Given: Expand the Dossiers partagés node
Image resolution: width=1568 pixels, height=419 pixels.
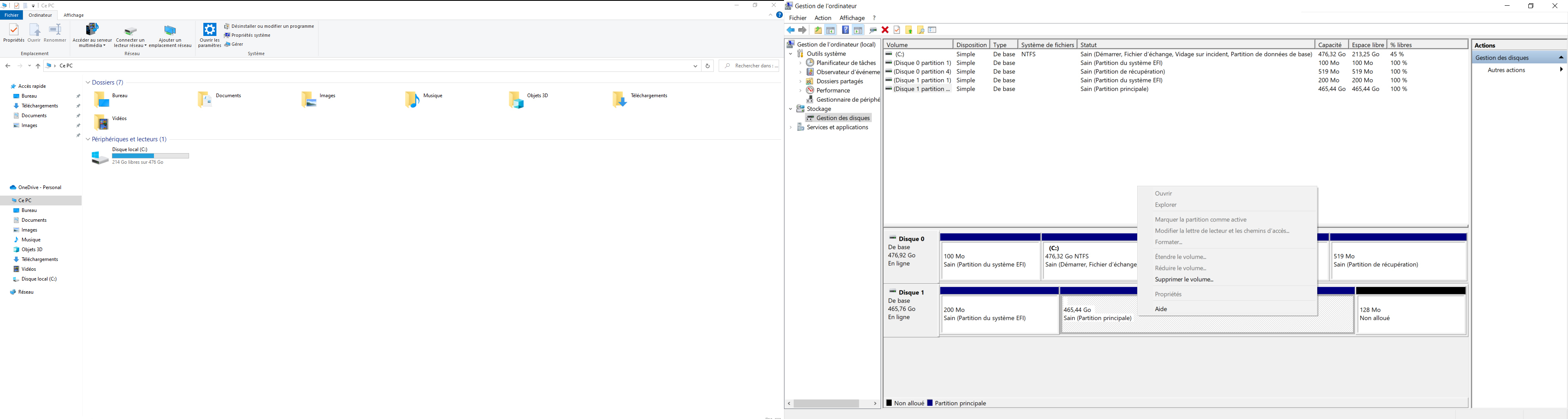Looking at the screenshot, I should click(800, 82).
